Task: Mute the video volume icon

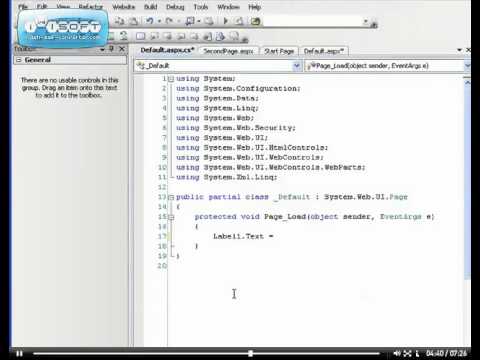Action: coord(397,353)
